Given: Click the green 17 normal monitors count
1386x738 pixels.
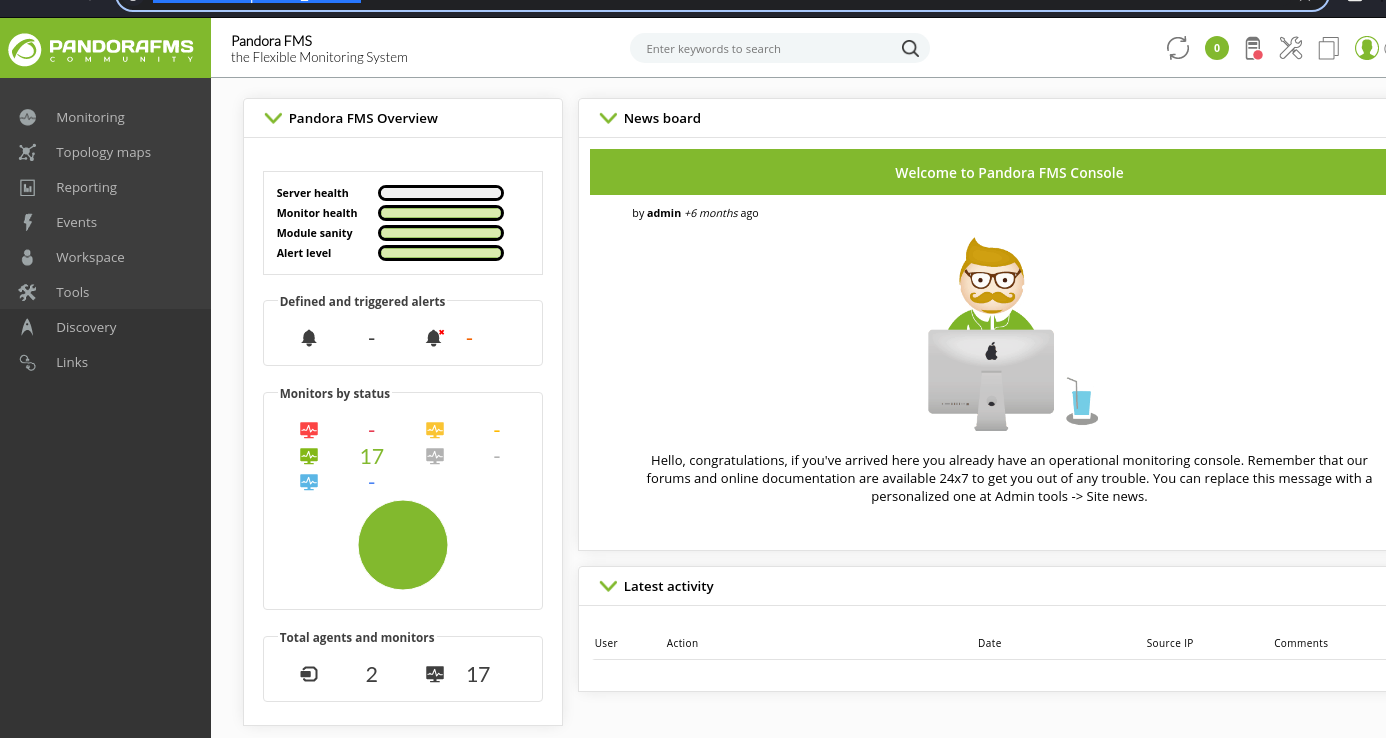Looking at the screenshot, I should point(372,457).
